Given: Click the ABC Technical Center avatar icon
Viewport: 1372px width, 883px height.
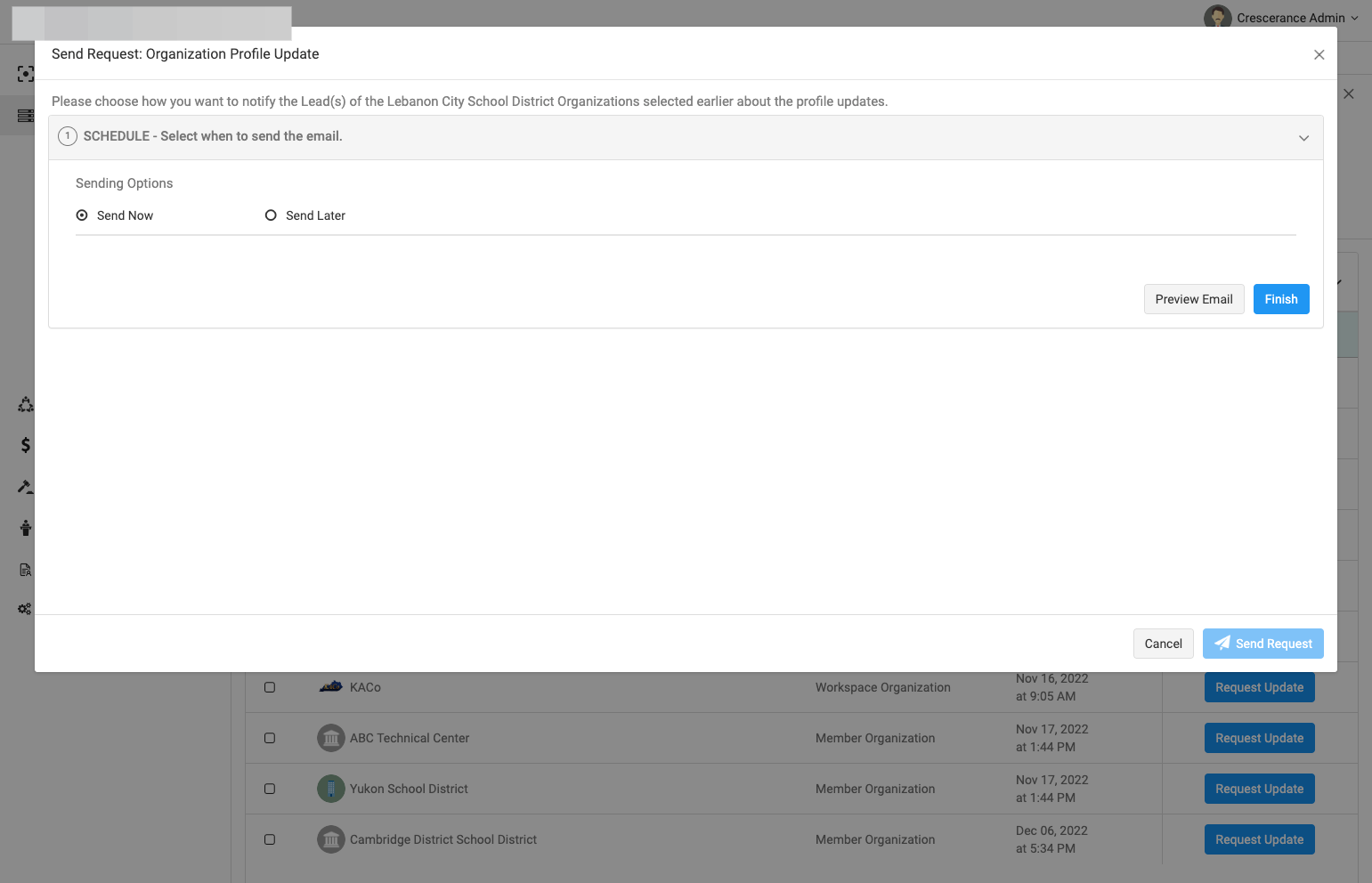Looking at the screenshot, I should tap(331, 738).
